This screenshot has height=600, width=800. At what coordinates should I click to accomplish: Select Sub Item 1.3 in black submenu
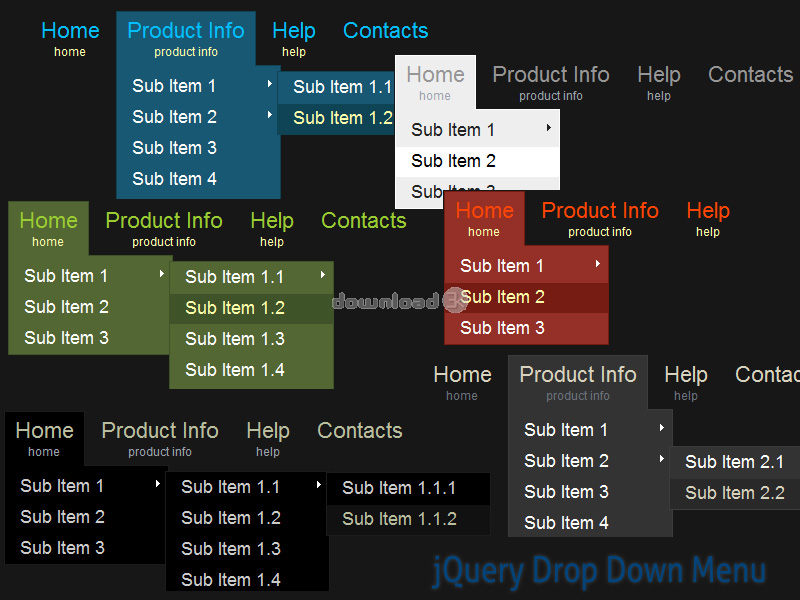(x=247, y=549)
